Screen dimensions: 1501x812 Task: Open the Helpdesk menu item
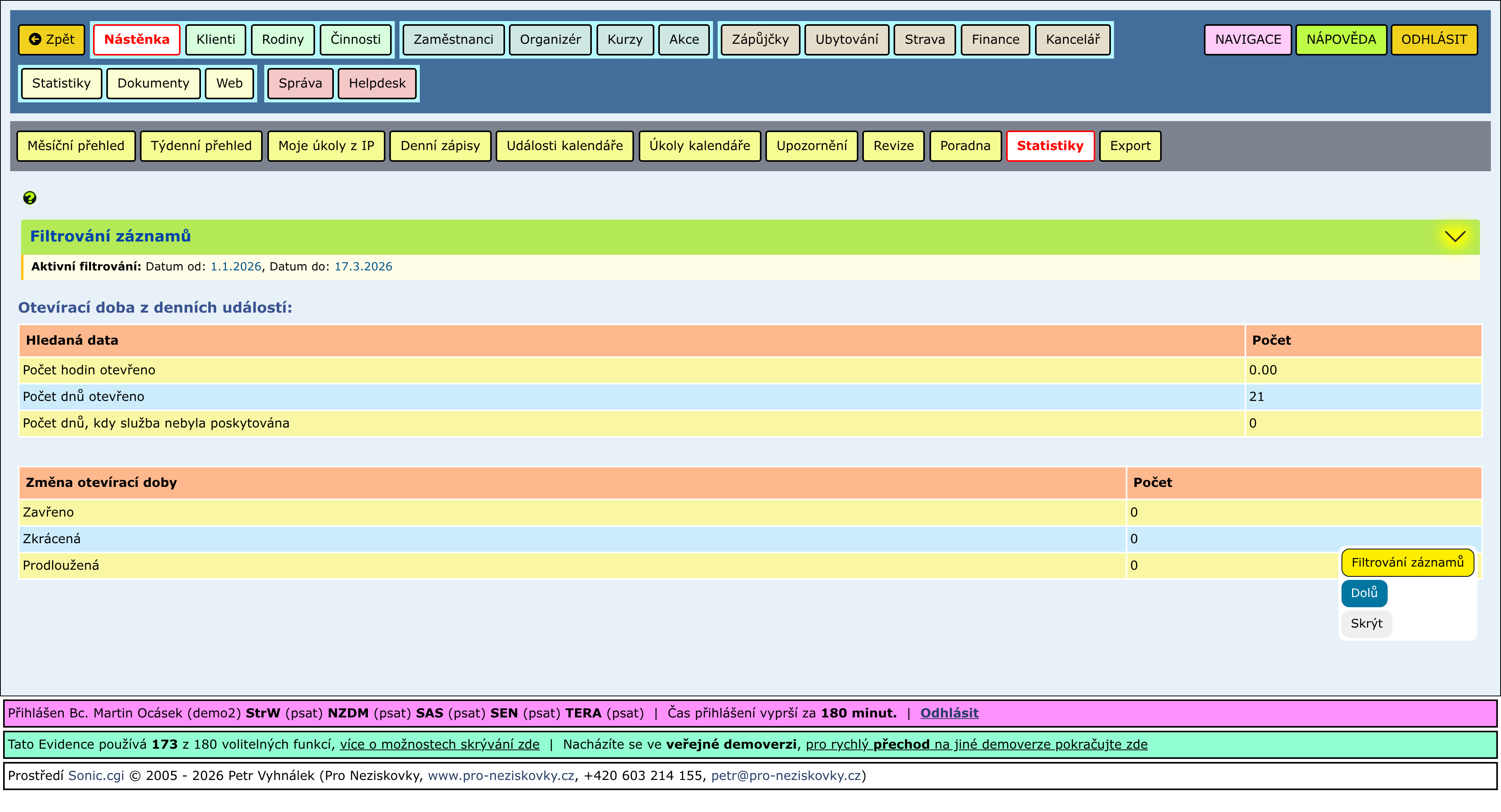377,83
